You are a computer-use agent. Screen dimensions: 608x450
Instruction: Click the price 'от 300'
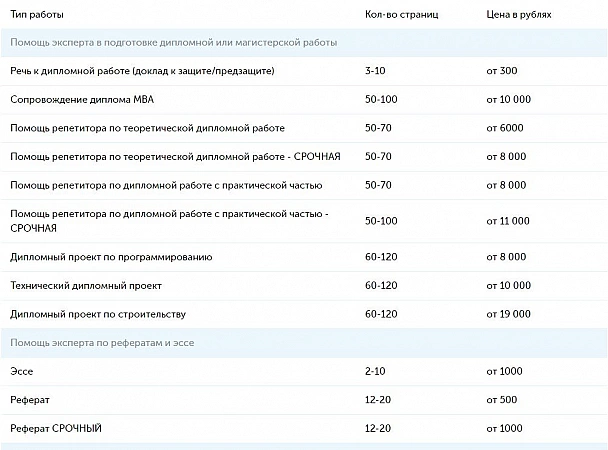point(502,72)
